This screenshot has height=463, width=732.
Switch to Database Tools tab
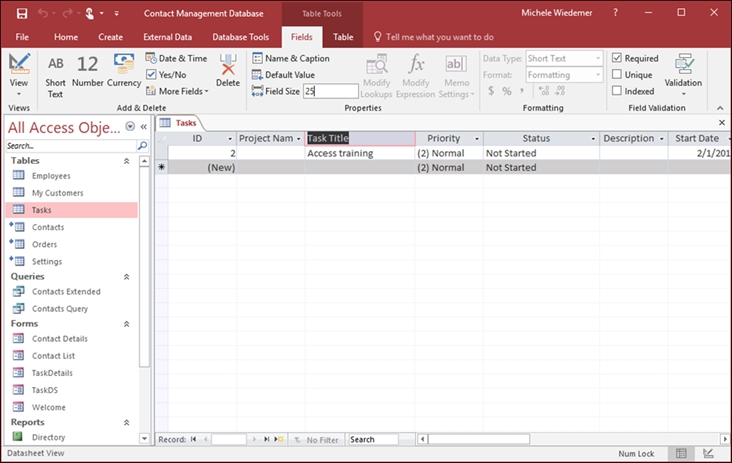coord(240,37)
